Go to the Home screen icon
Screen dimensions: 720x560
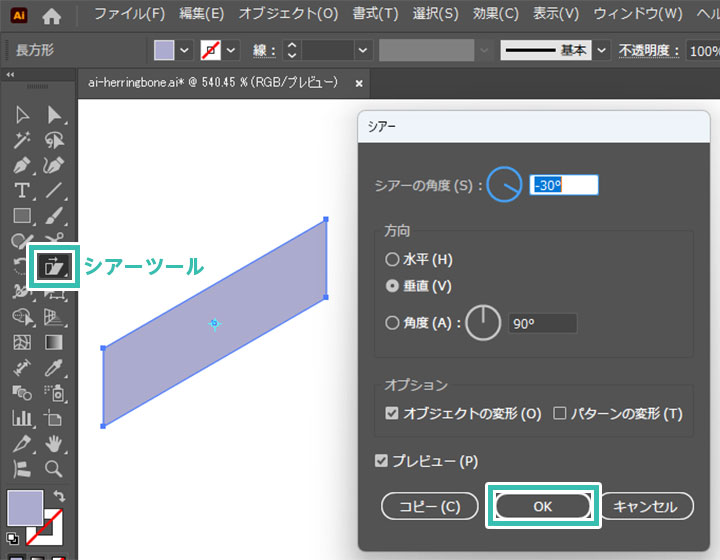point(51,15)
